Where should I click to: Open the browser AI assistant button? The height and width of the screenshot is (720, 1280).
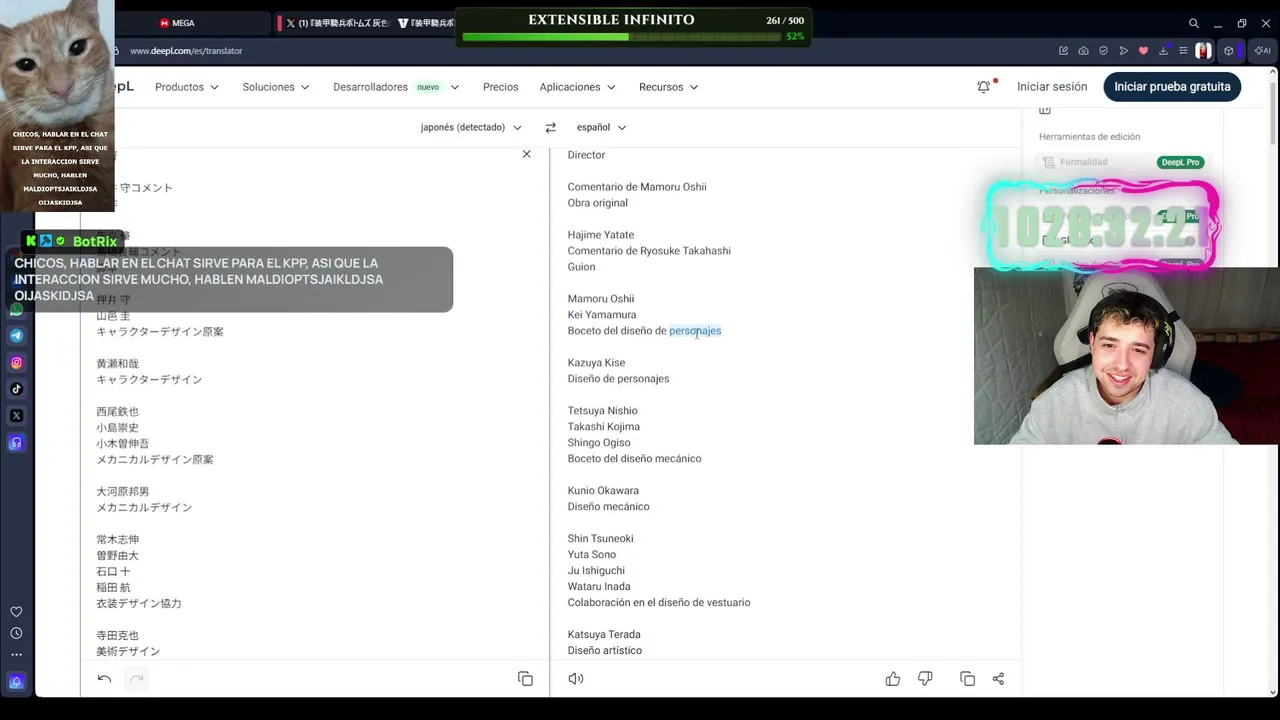pyautogui.click(x=1262, y=51)
